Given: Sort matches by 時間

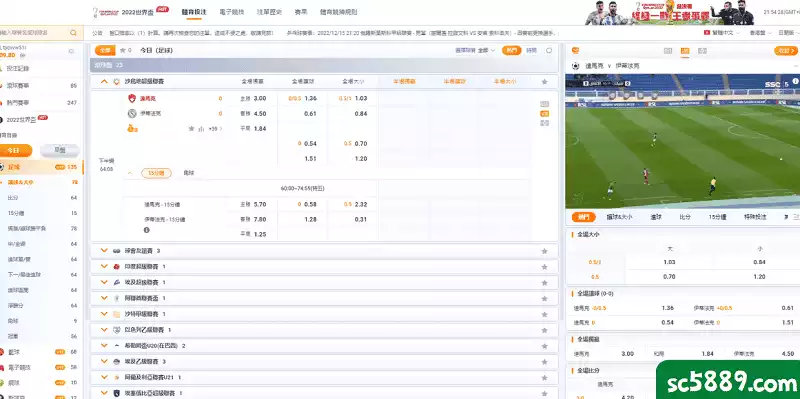Looking at the screenshot, I should pos(532,51).
